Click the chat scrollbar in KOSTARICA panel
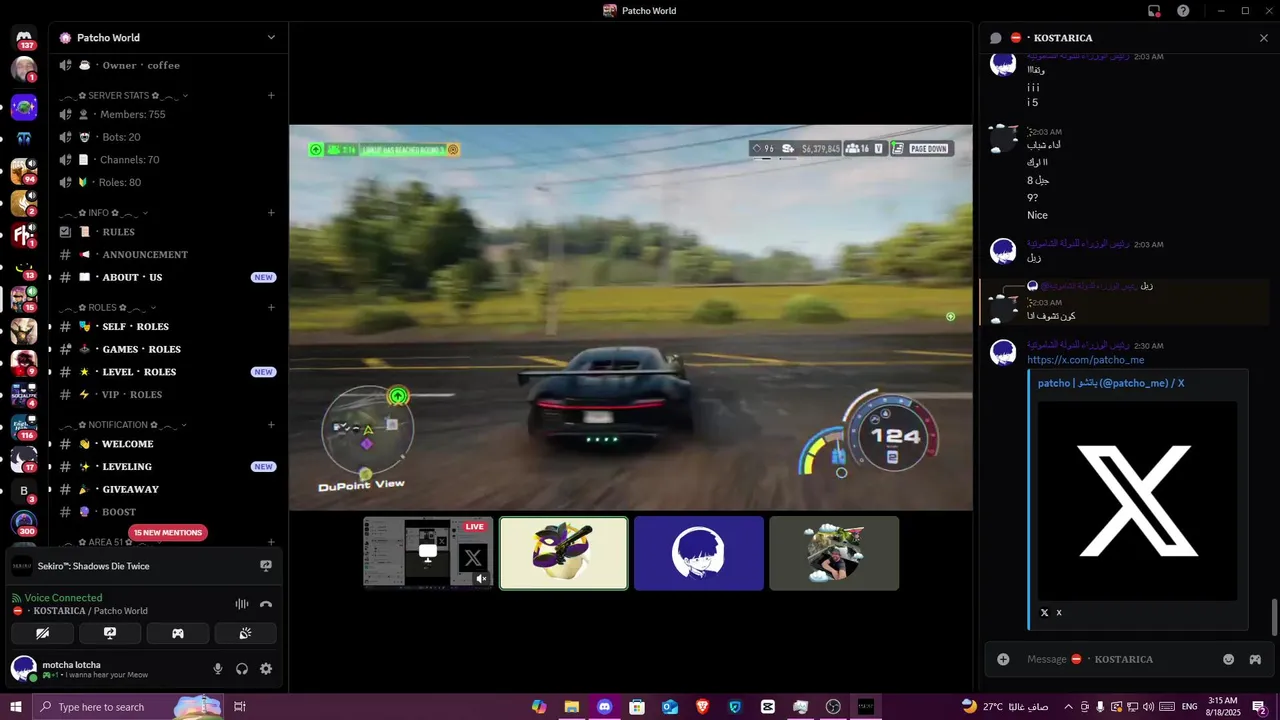This screenshot has height=720, width=1280. (1274, 617)
